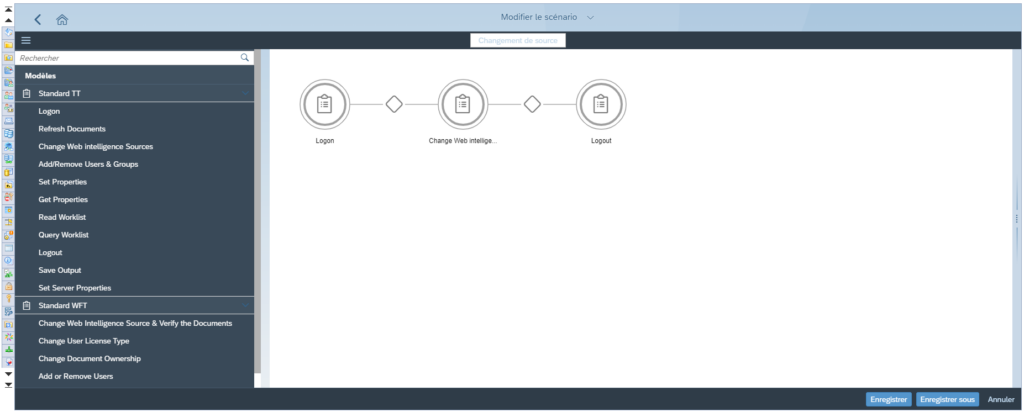Image resolution: width=1024 pixels, height=412 pixels.
Task: Select the Change Web intelligence node
Action: pos(463,104)
